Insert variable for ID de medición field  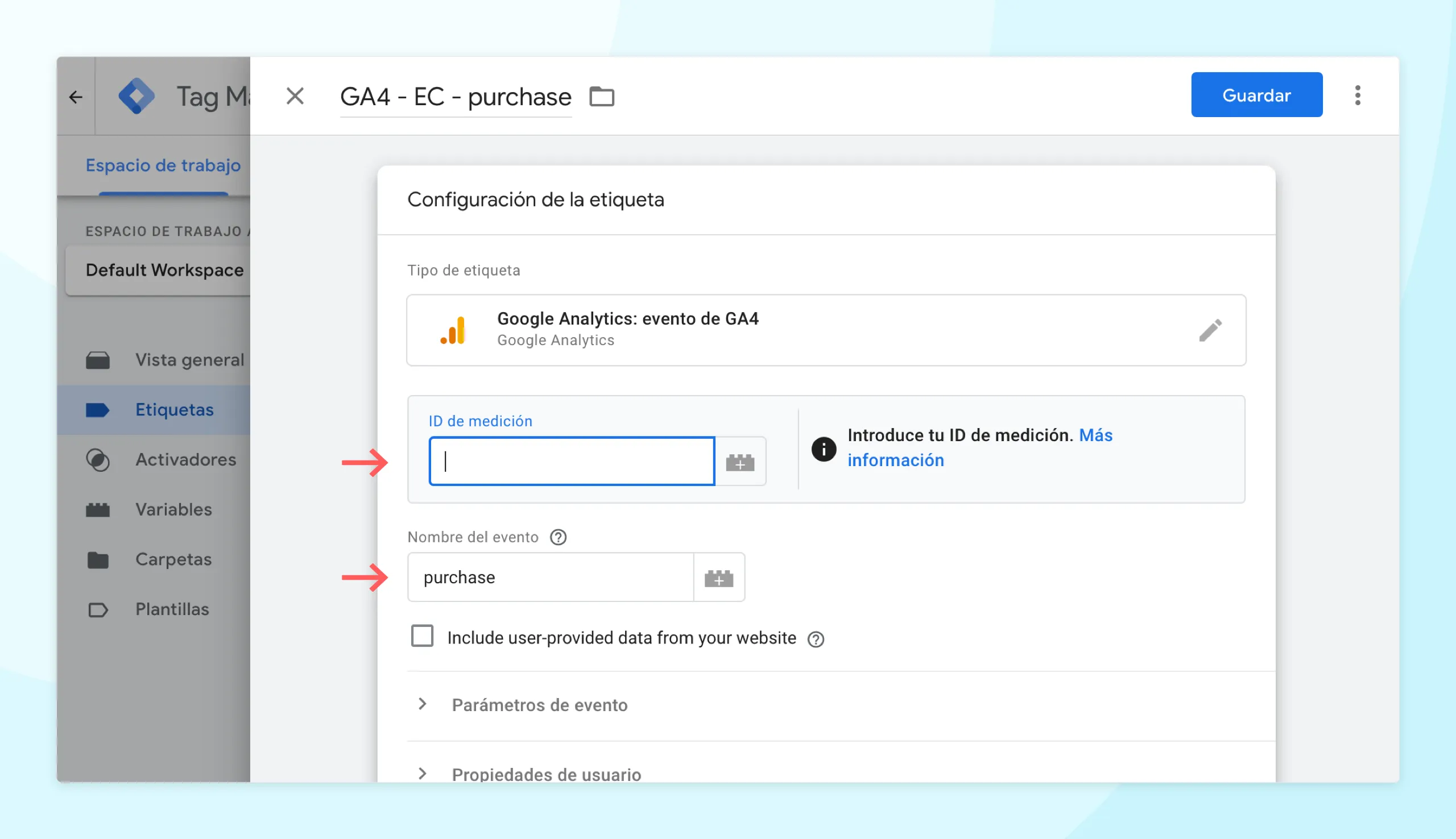pos(740,462)
